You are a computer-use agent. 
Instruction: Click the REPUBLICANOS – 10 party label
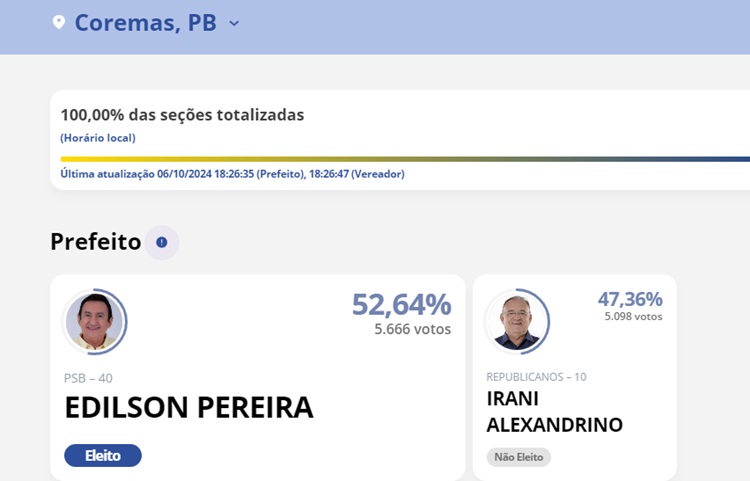[536, 377]
